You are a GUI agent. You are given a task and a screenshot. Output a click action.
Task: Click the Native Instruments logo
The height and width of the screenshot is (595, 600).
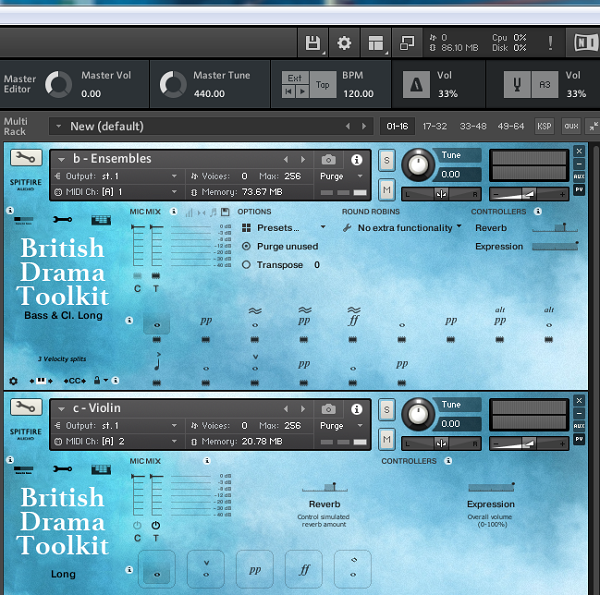pos(586,42)
